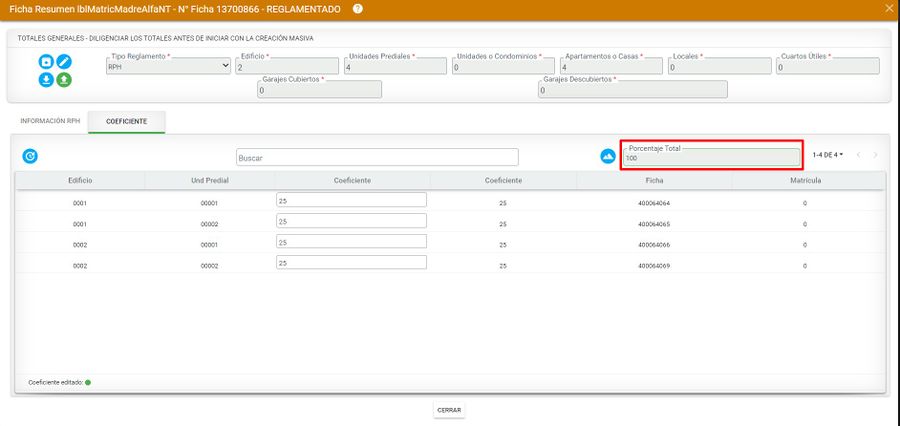This screenshot has width=900, height=426.
Task: Go to previous page with left chevron
Action: click(858, 155)
